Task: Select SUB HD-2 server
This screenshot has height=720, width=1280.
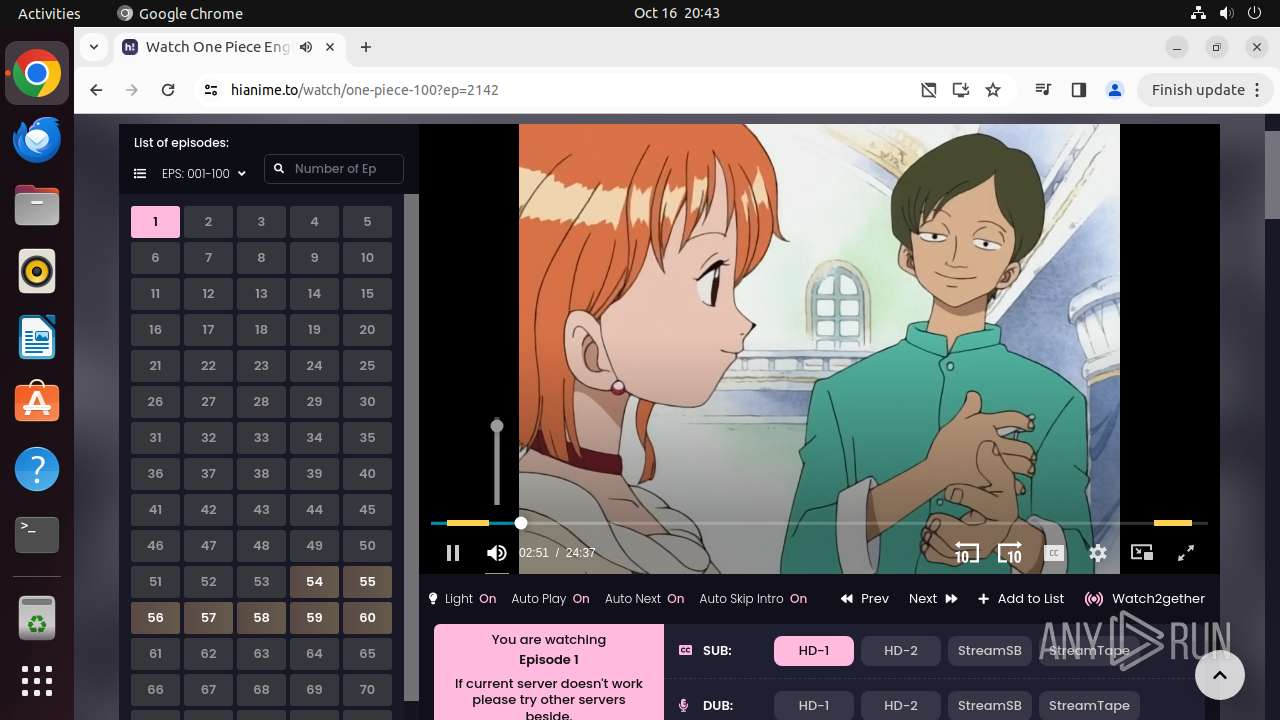Action: coord(901,651)
